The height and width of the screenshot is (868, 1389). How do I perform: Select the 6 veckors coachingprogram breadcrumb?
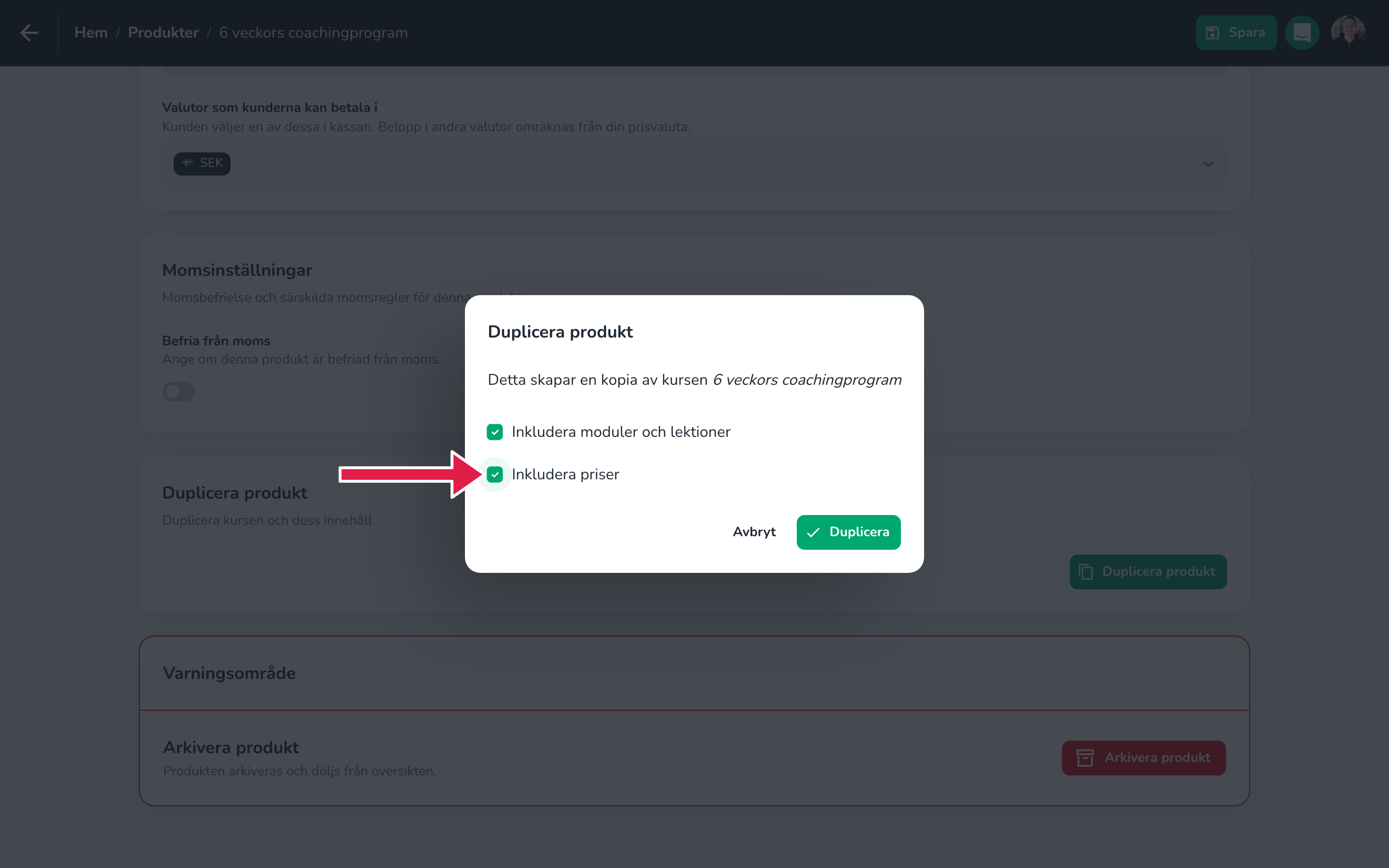[x=313, y=33]
